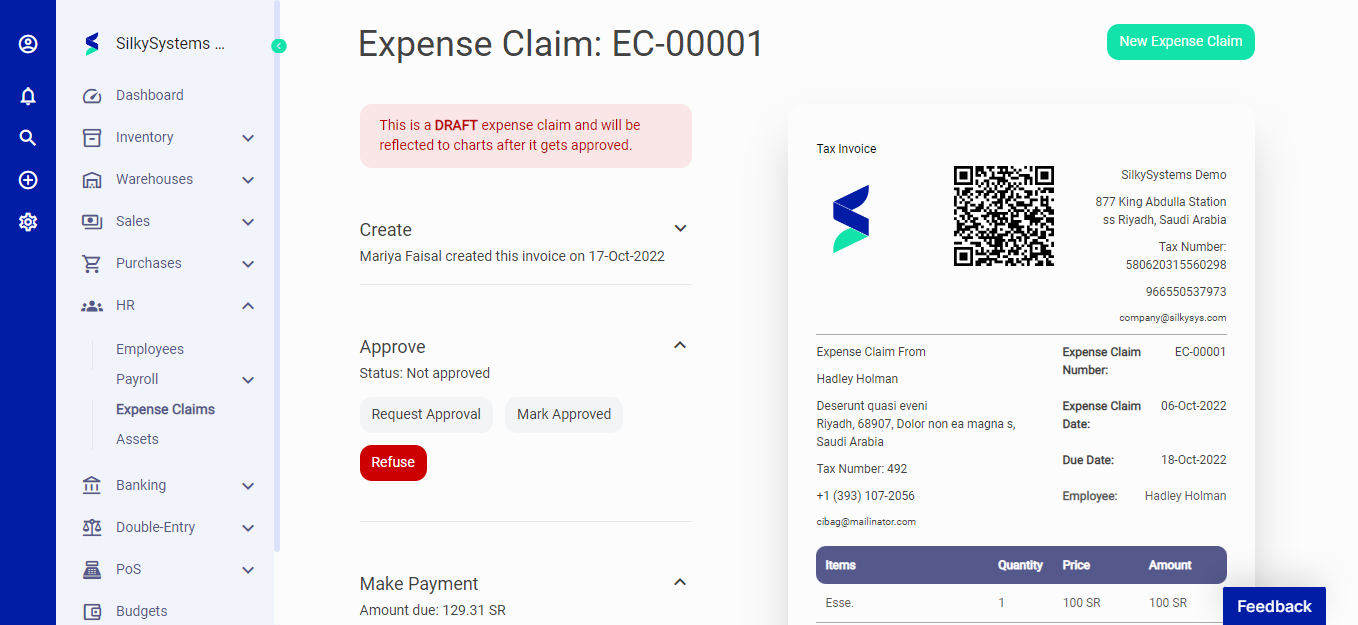Click the SilkySystems logo icon
This screenshot has width=1358, height=625.
[92, 44]
